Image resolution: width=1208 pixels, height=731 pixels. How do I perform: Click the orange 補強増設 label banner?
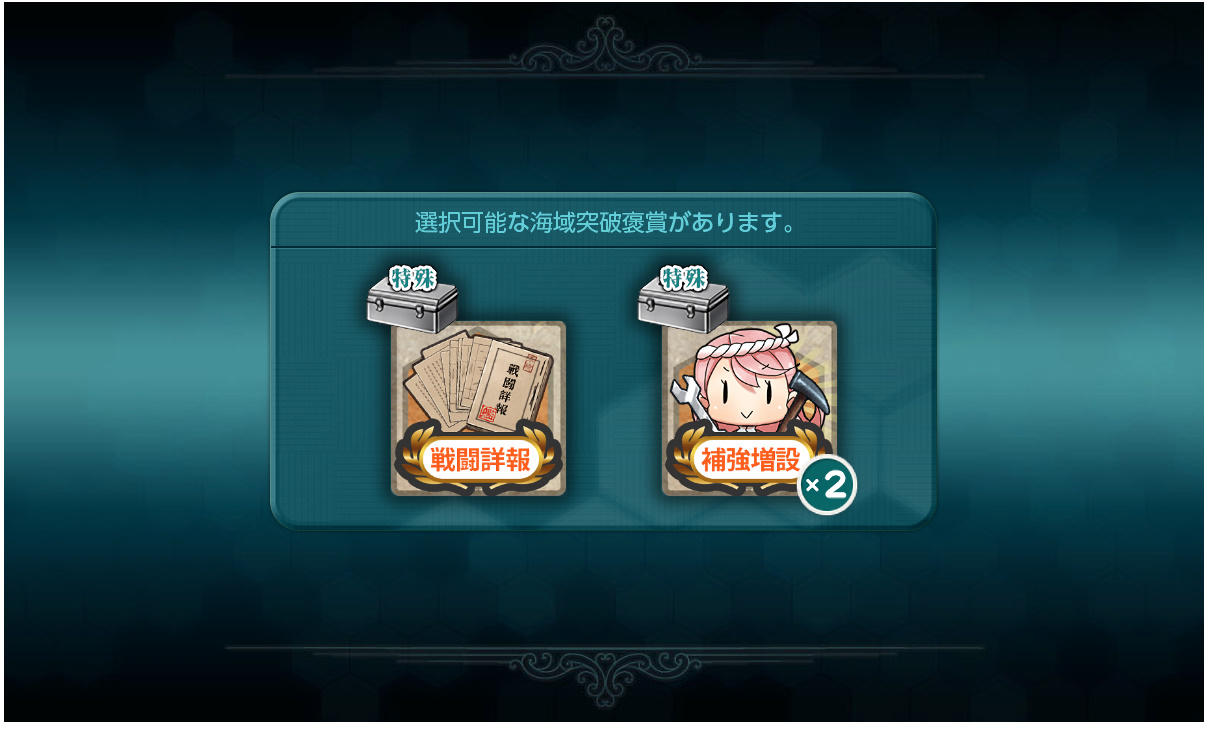tap(750, 459)
